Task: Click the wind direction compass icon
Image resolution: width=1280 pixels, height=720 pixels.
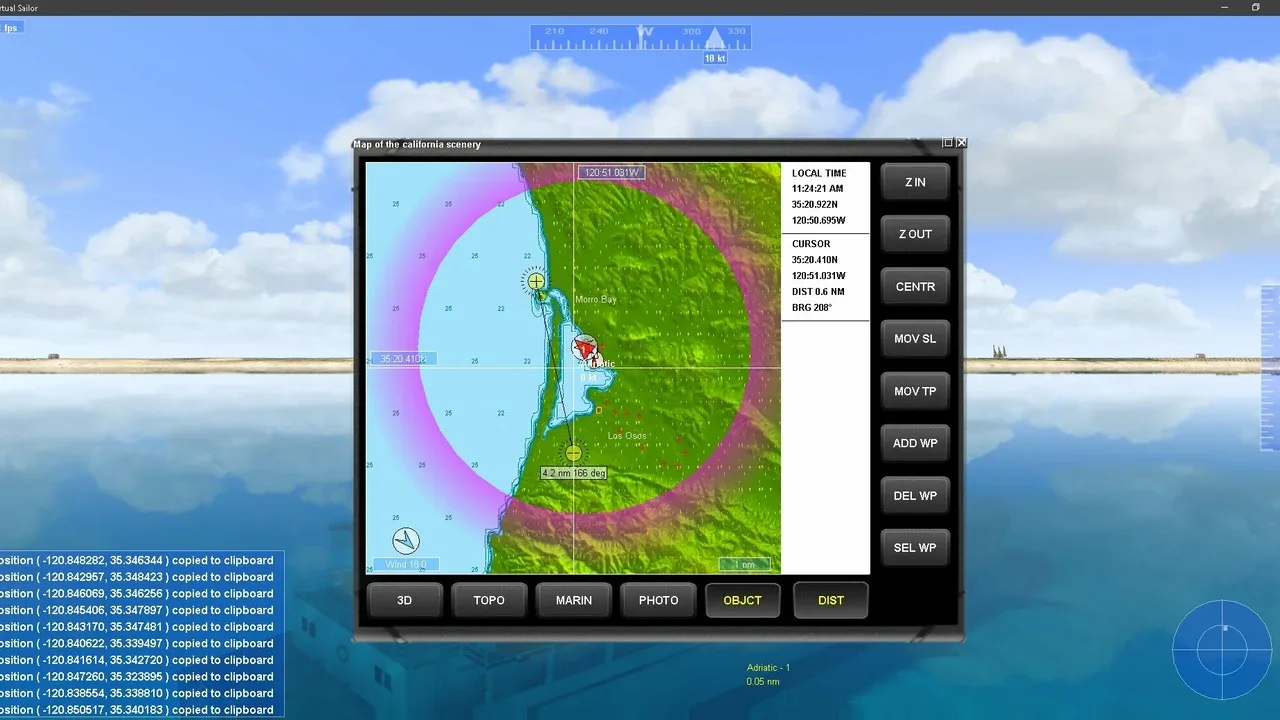Action: 406,541
